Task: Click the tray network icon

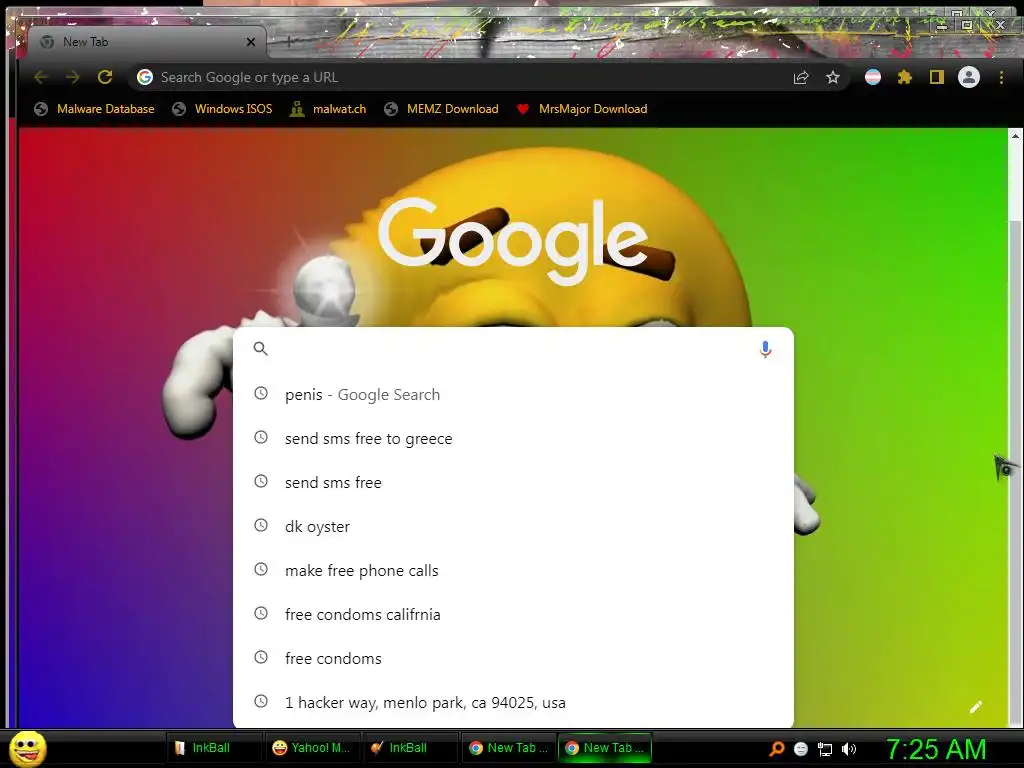Action: 825,749
